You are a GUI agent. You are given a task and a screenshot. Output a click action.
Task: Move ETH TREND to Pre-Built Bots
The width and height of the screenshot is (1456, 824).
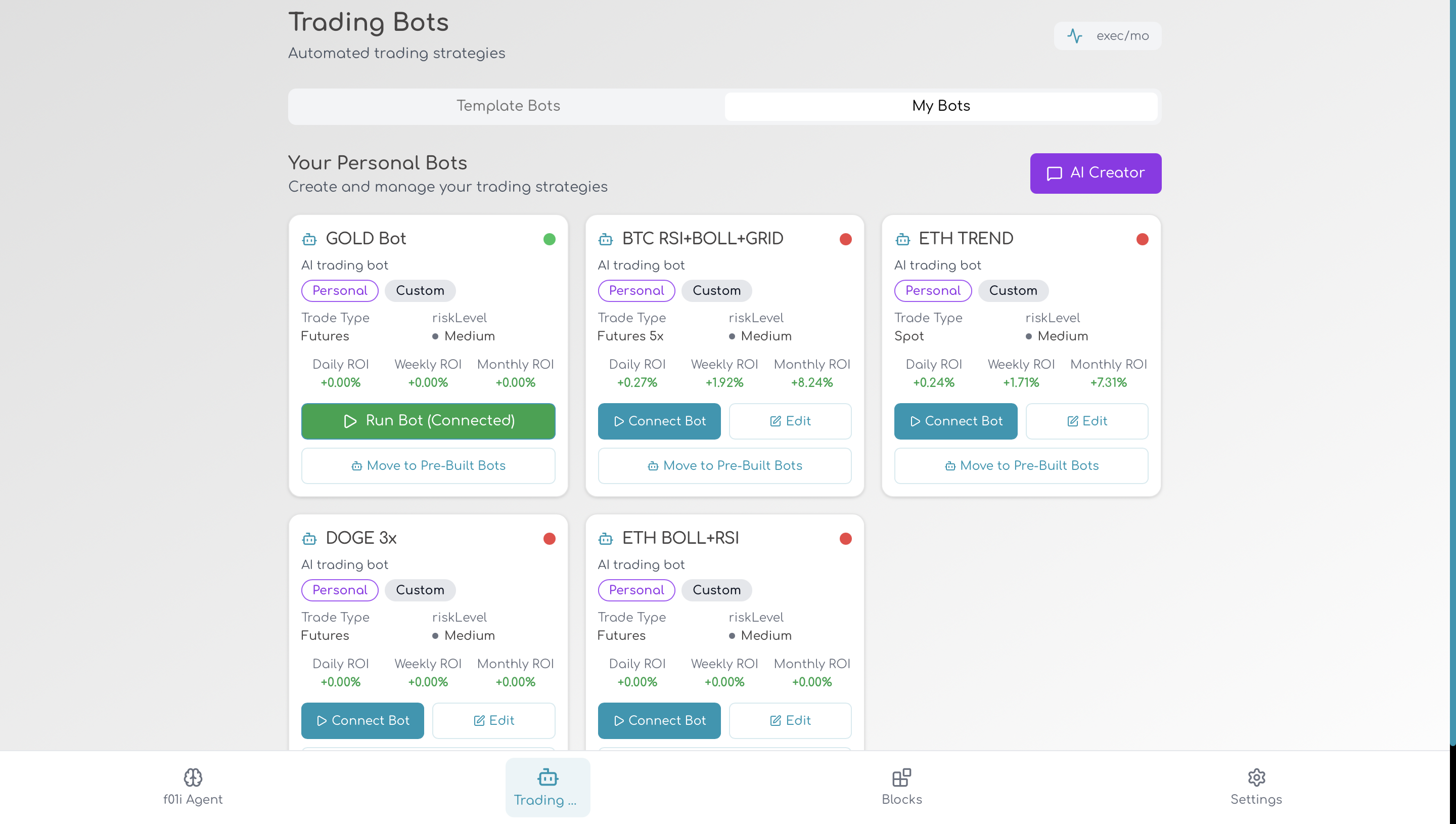[1020, 465]
